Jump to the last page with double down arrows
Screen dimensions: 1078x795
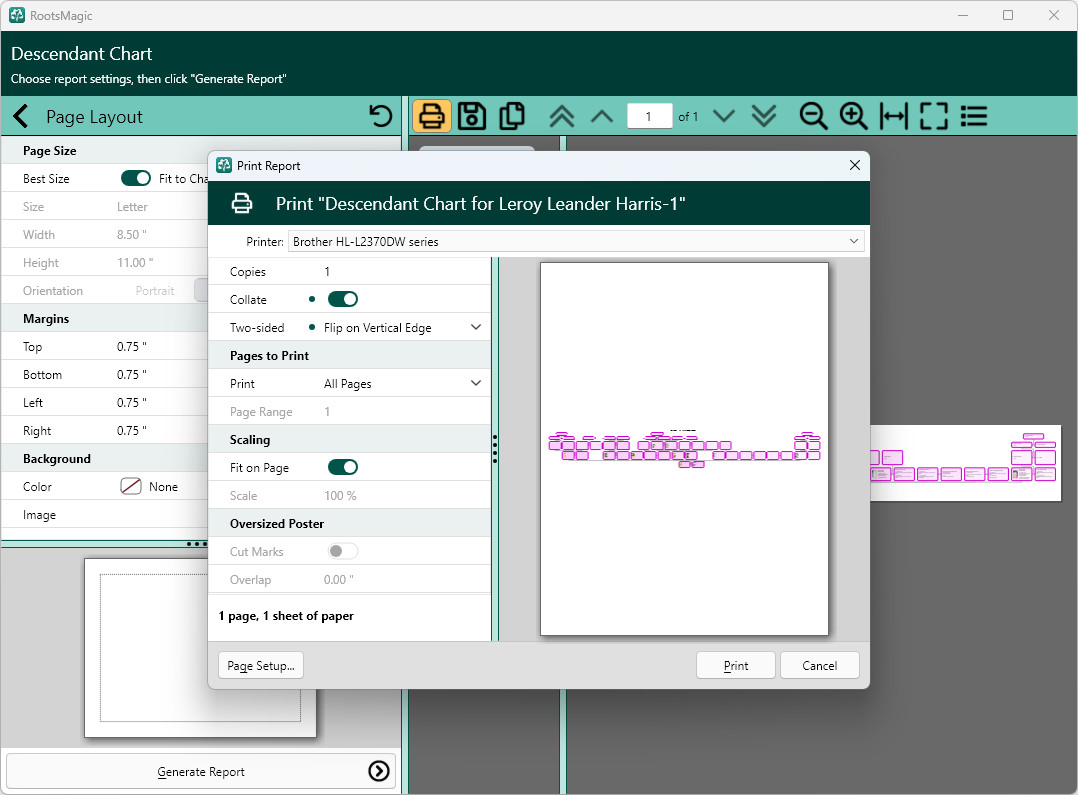764,116
